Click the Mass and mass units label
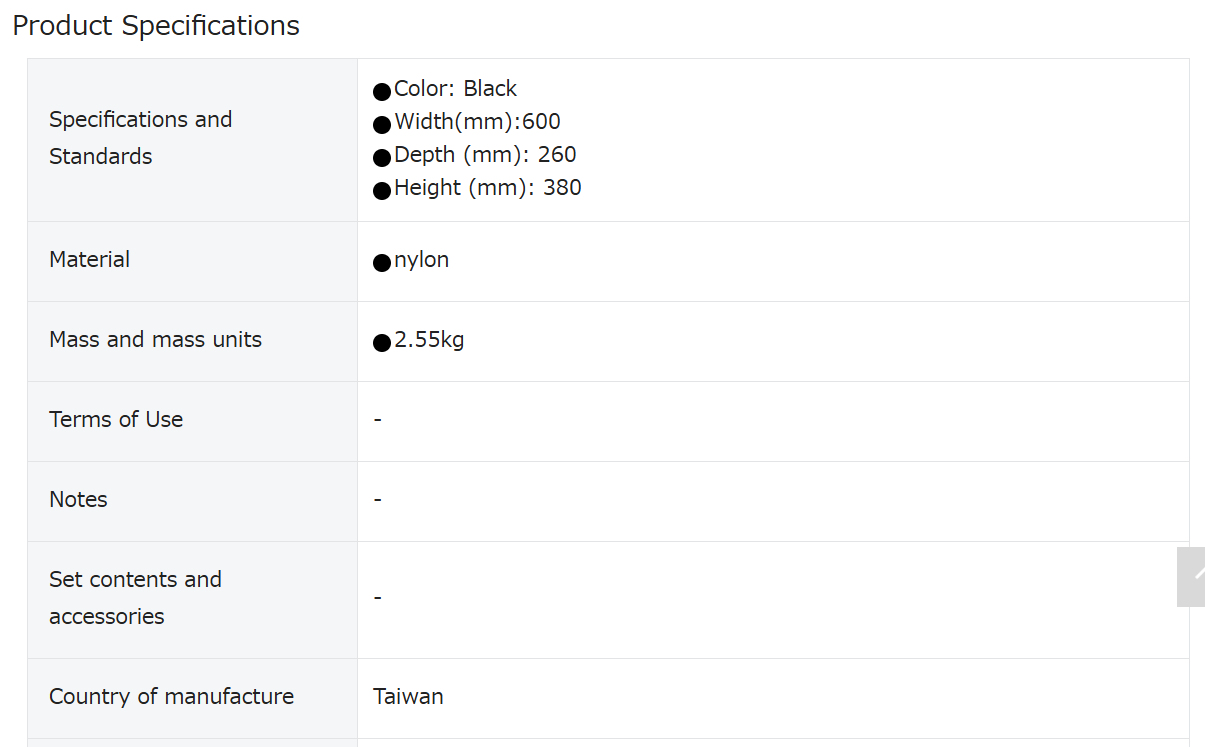Image resolution: width=1205 pixels, height=747 pixels. click(155, 340)
